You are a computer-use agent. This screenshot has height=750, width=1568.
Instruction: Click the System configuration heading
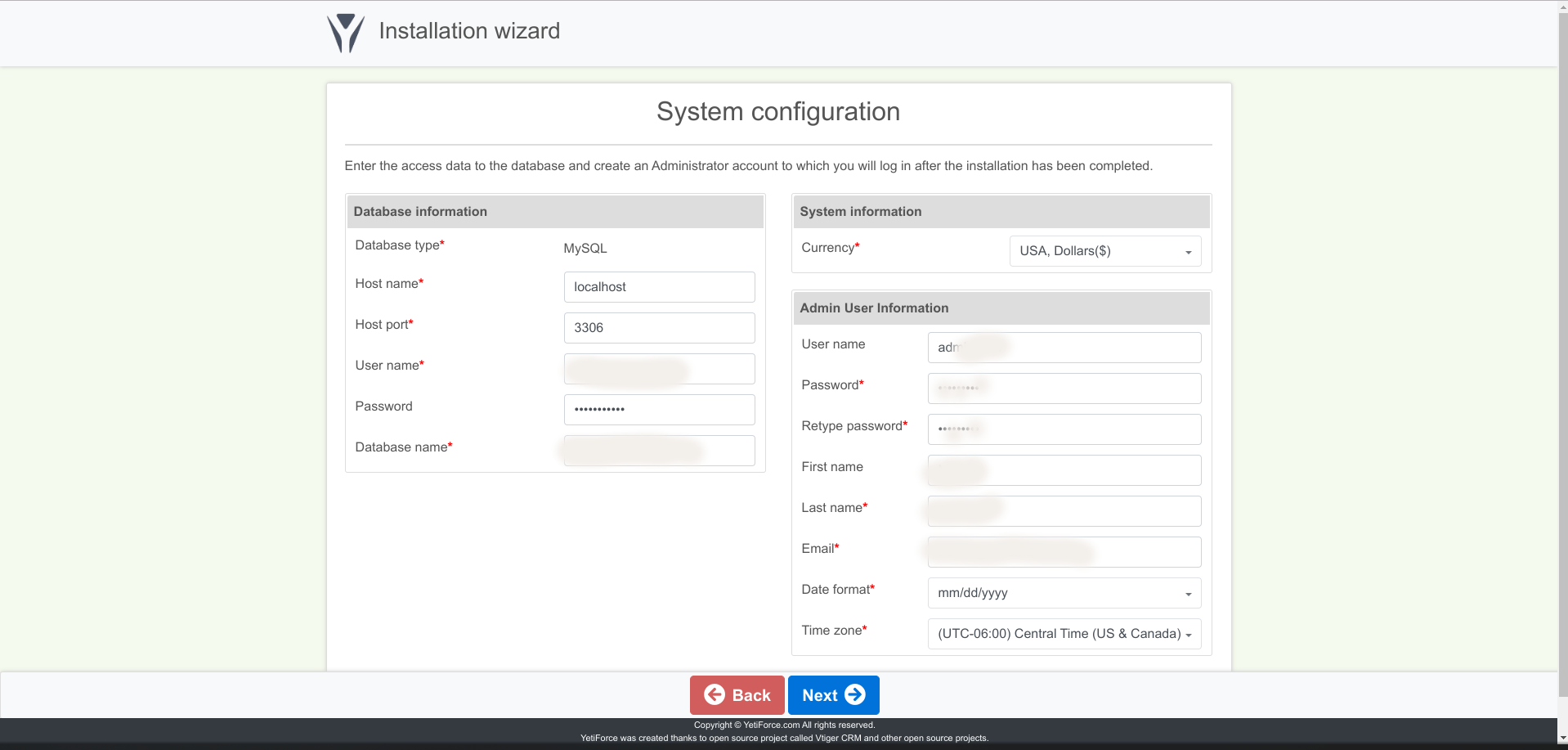(x=778, y=111)
